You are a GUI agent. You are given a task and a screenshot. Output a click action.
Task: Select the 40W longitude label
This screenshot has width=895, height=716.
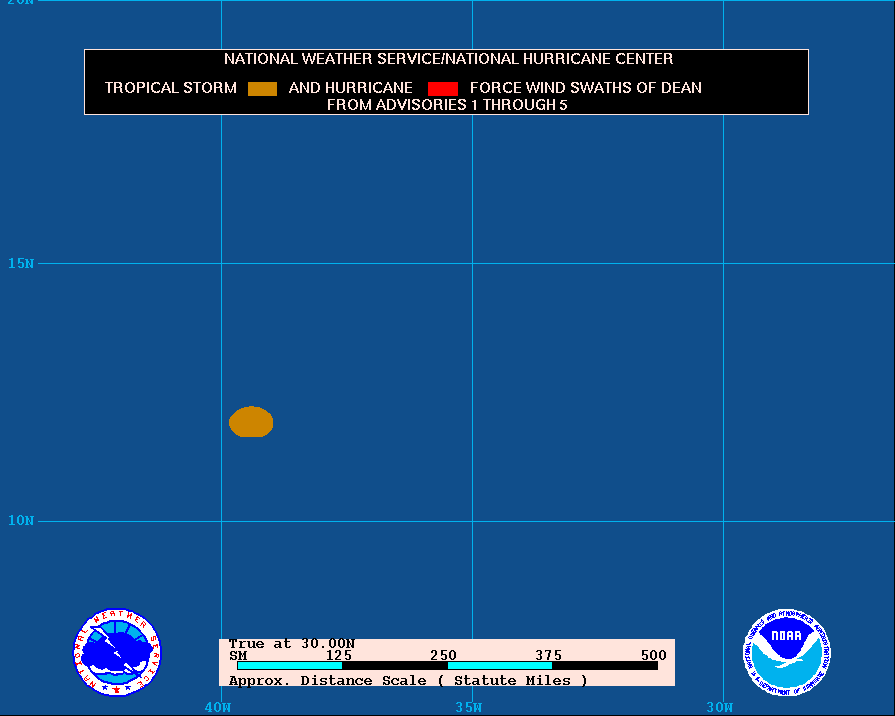coord(218,707)
